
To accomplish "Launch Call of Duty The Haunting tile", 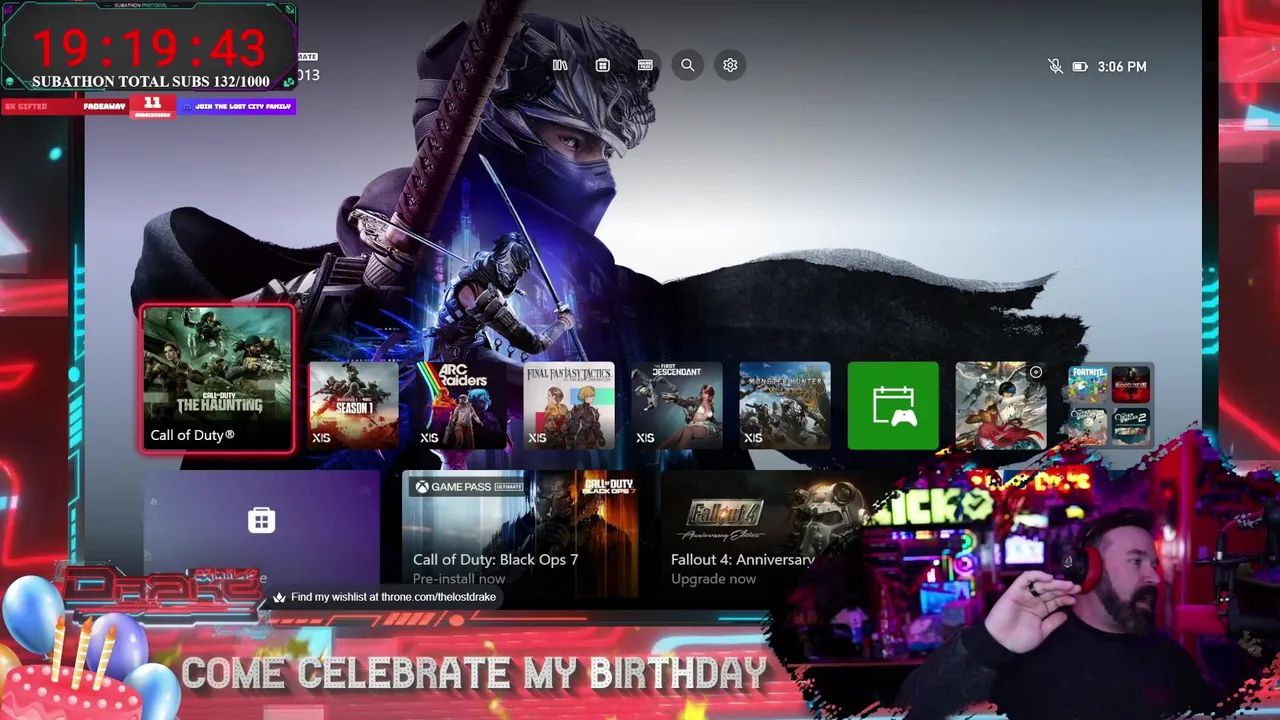I will [217, 379].
